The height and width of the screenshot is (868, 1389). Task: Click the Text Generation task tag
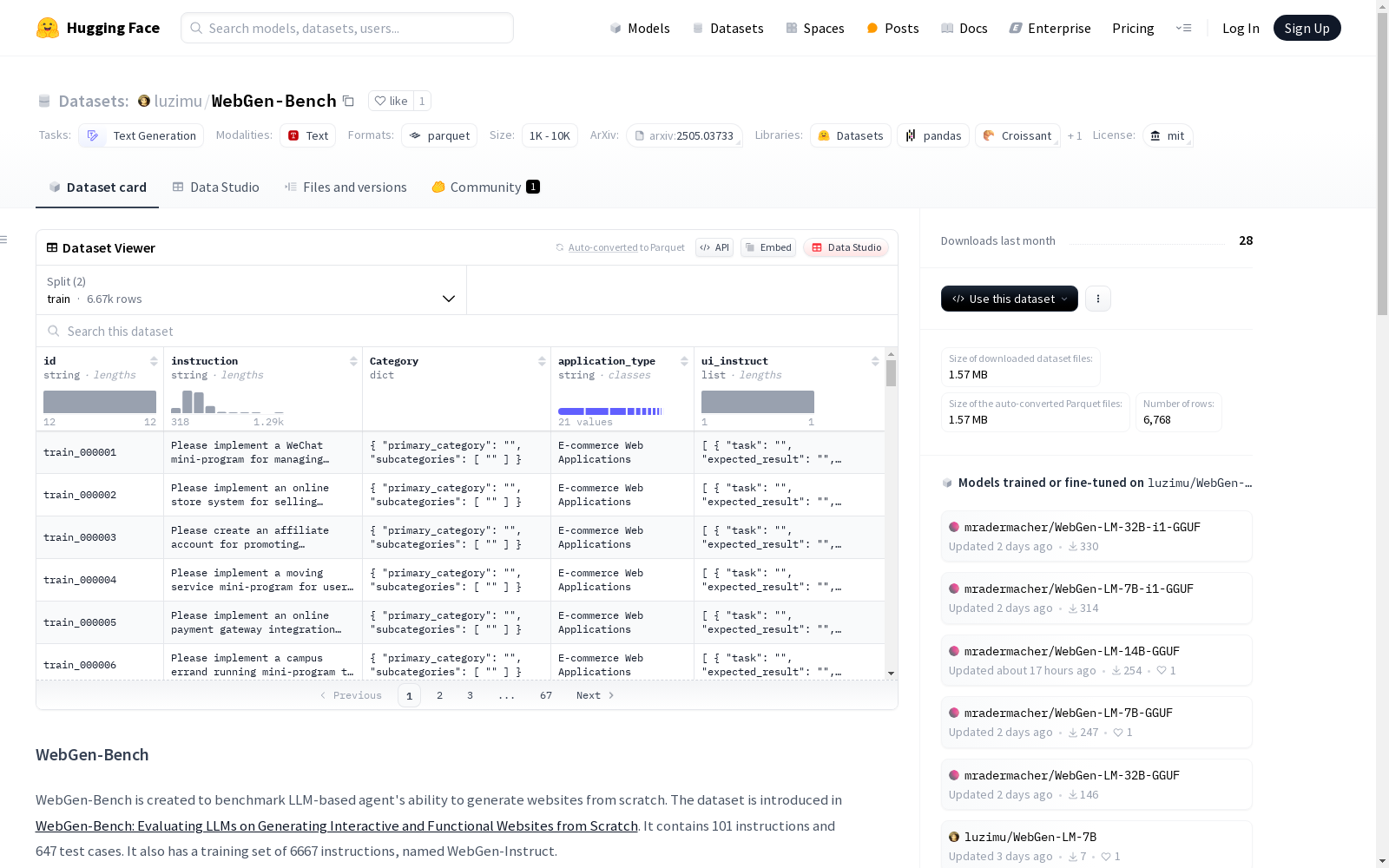click(x=142, y=135)
